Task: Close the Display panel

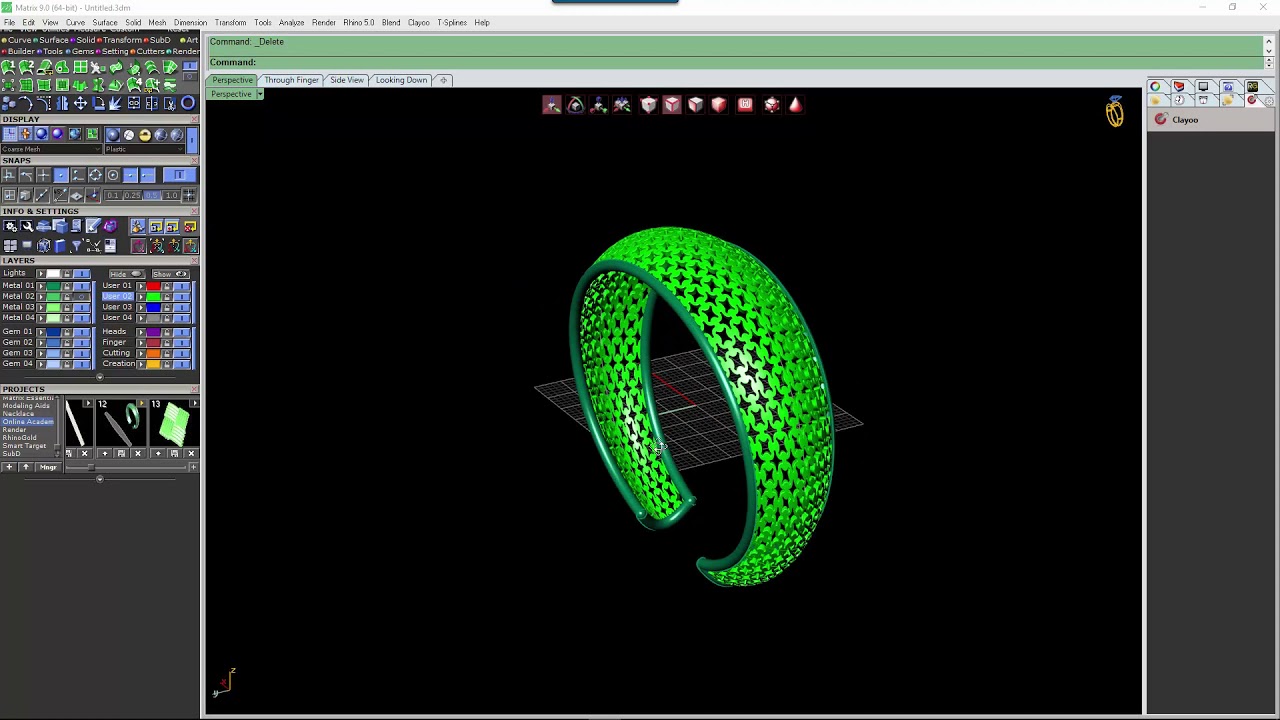Action: [x=194, y=119]
